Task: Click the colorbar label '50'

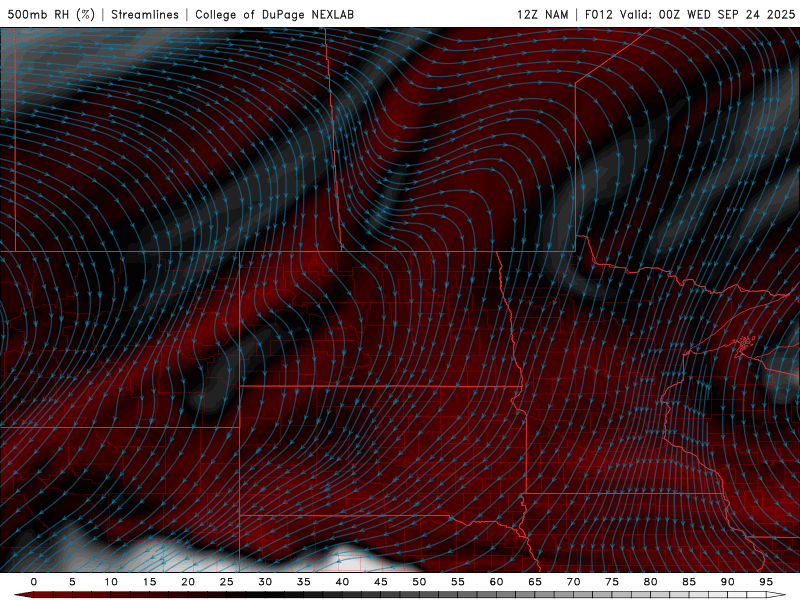Action: 419,582
